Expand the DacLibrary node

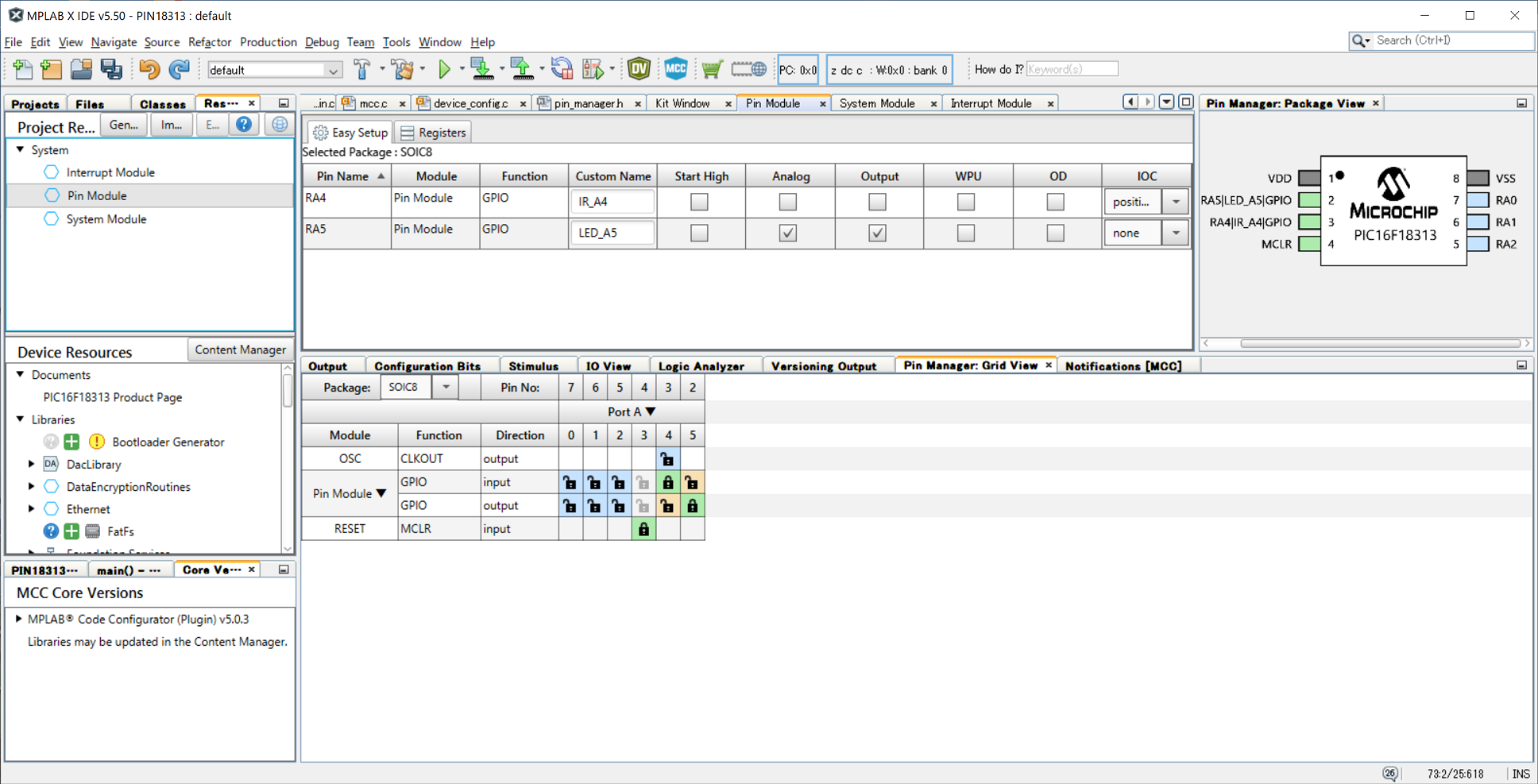[x=32, y=464]
